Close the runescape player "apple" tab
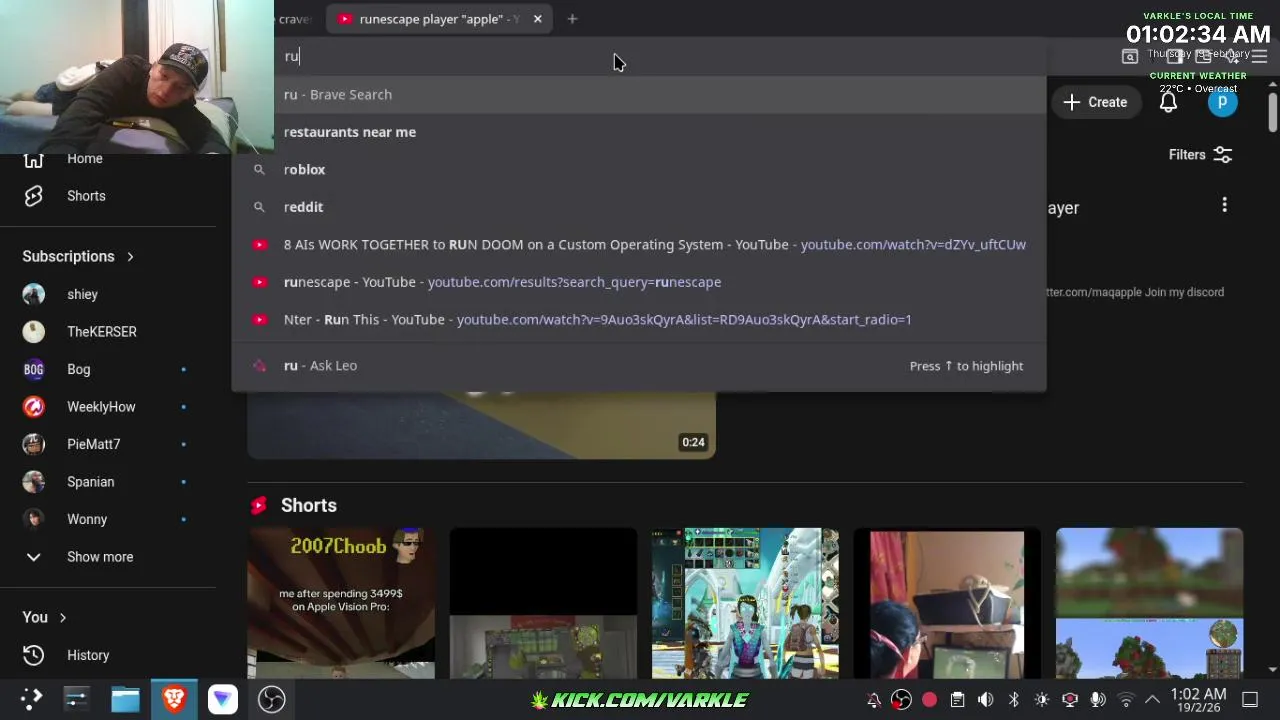This screenshot has width=1280, height=720. (x=537, y=19)
